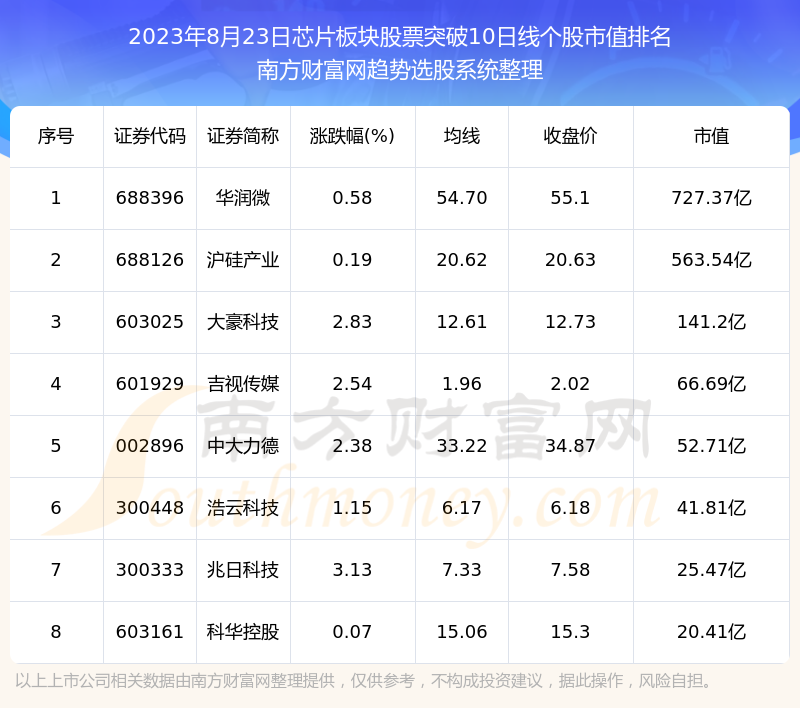This screenshot has width=800, height=708.
Task: Click the 收盘价 column header
Action: click(570, 136)
